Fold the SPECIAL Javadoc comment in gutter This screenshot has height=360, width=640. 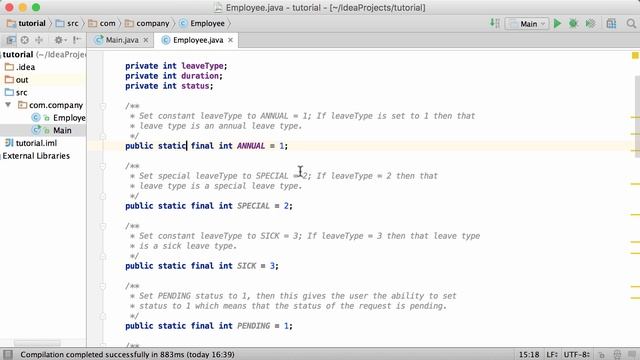click(102, 166)
